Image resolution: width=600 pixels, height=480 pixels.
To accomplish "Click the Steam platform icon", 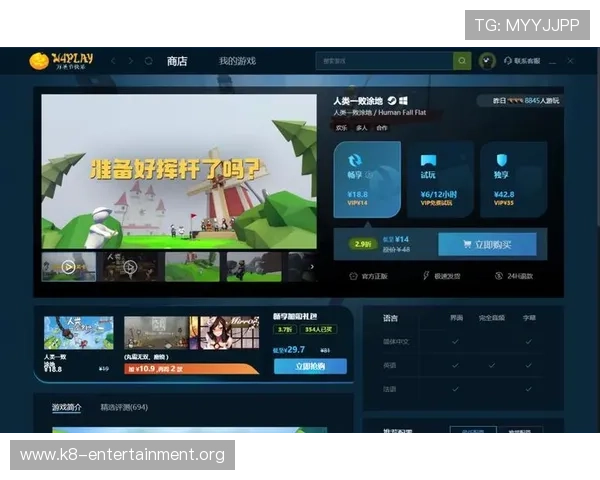I will 392,101.
